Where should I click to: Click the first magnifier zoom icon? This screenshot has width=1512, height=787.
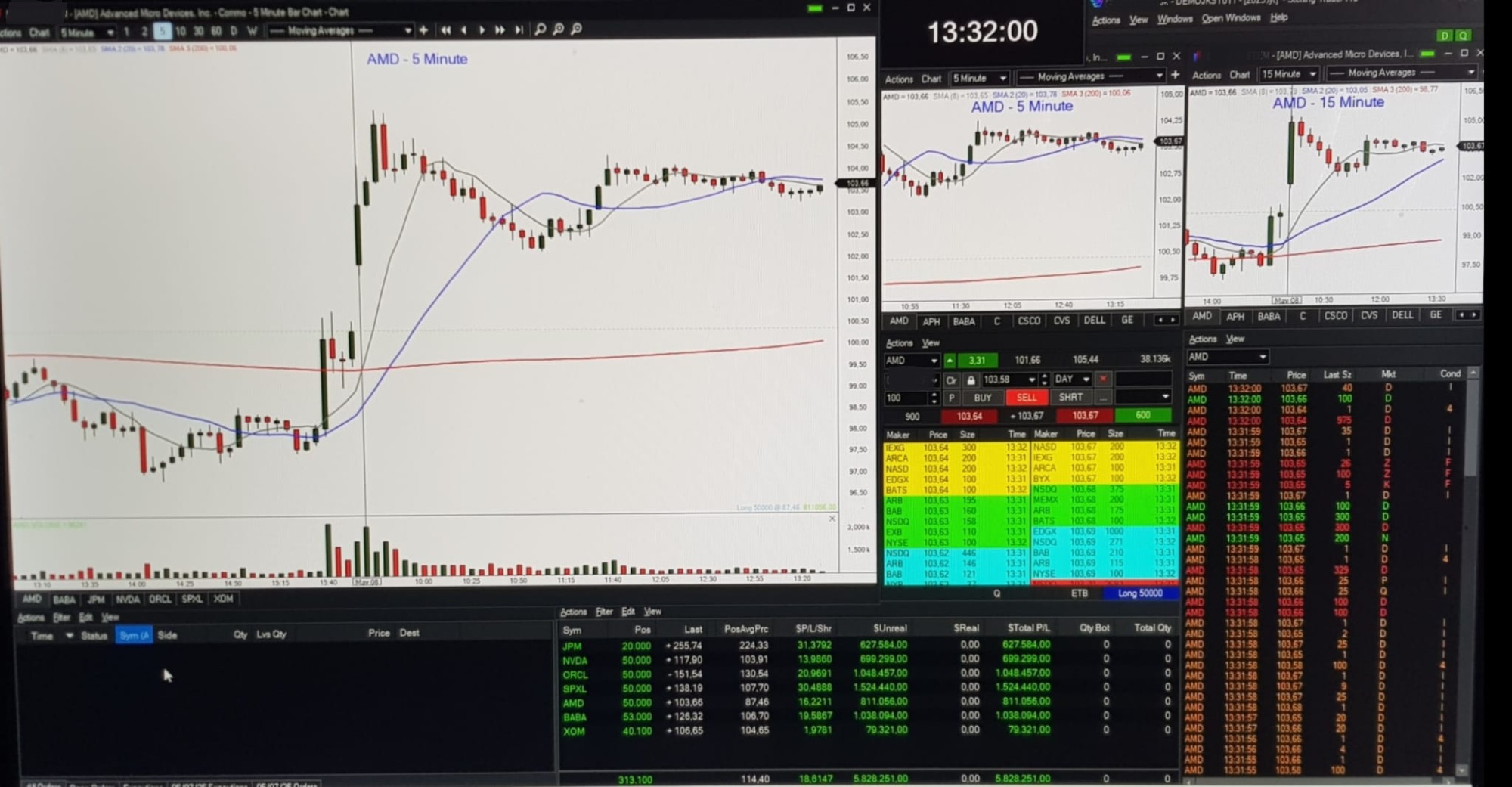click(540, 29)
